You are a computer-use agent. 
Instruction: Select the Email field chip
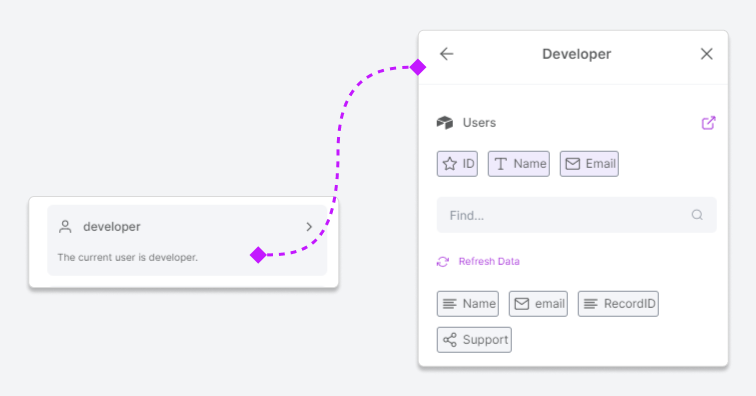tap(589, 164)
